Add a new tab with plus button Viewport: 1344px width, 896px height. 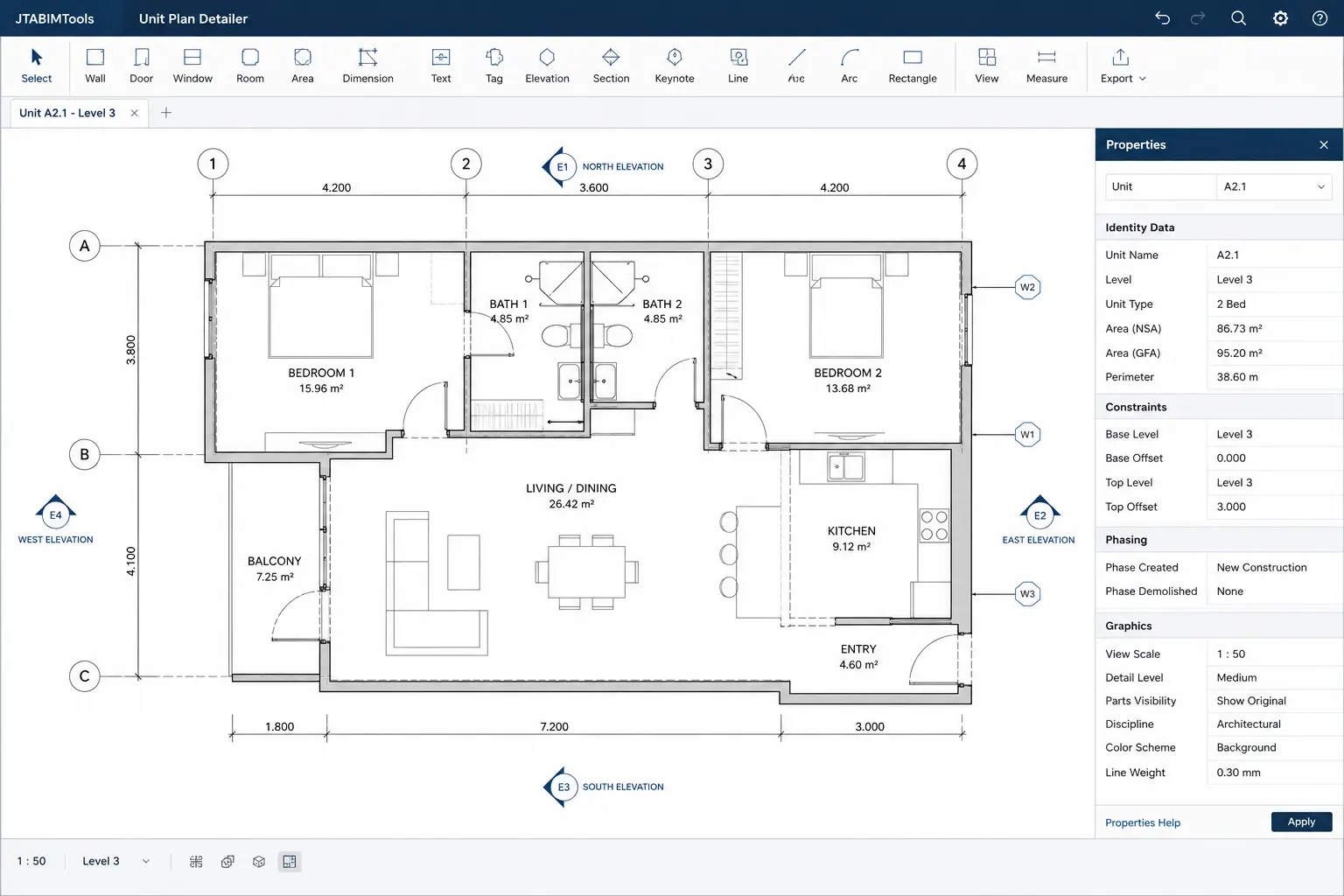point(166,113)
